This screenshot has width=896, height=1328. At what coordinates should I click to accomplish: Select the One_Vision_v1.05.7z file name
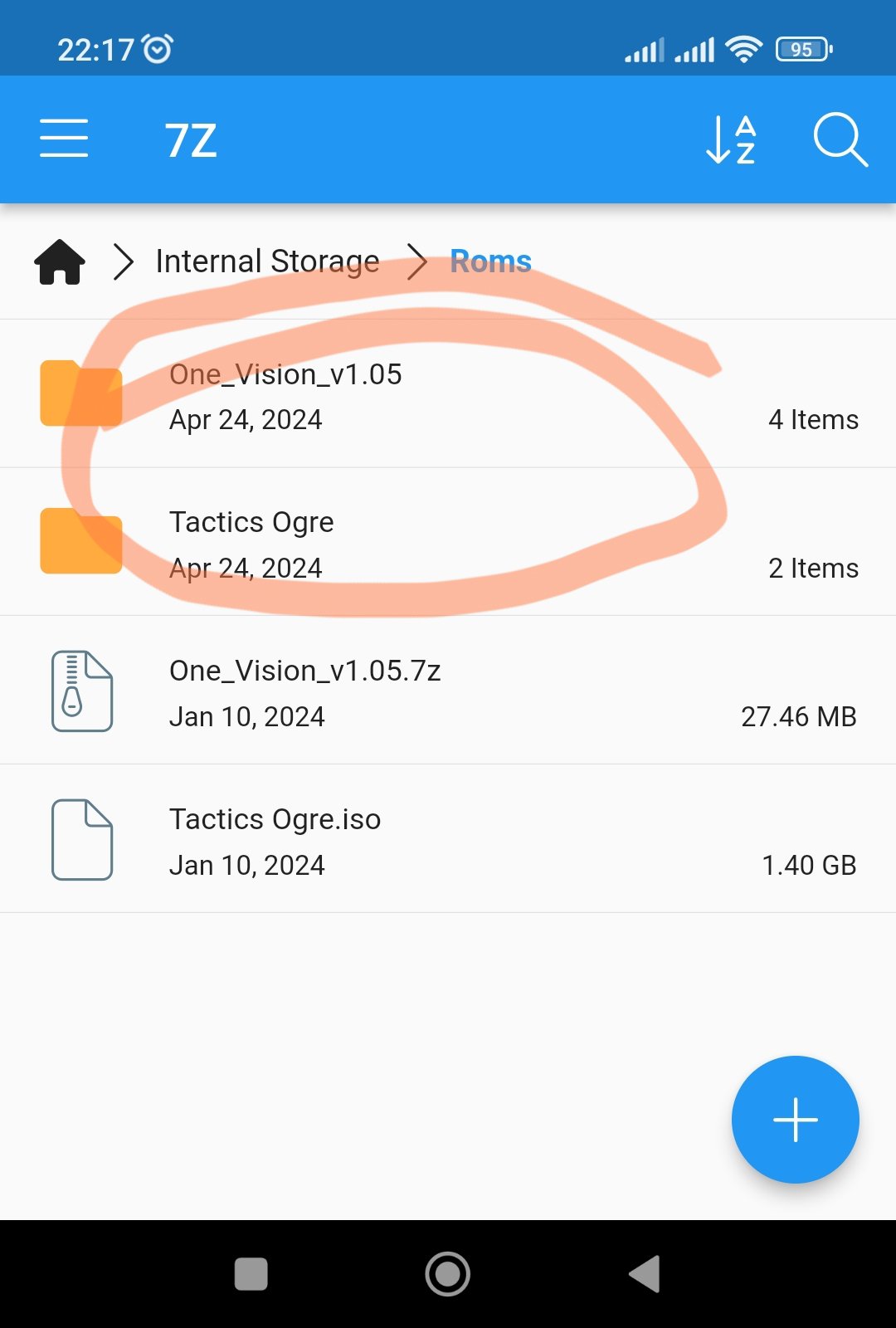pos(304,671)
